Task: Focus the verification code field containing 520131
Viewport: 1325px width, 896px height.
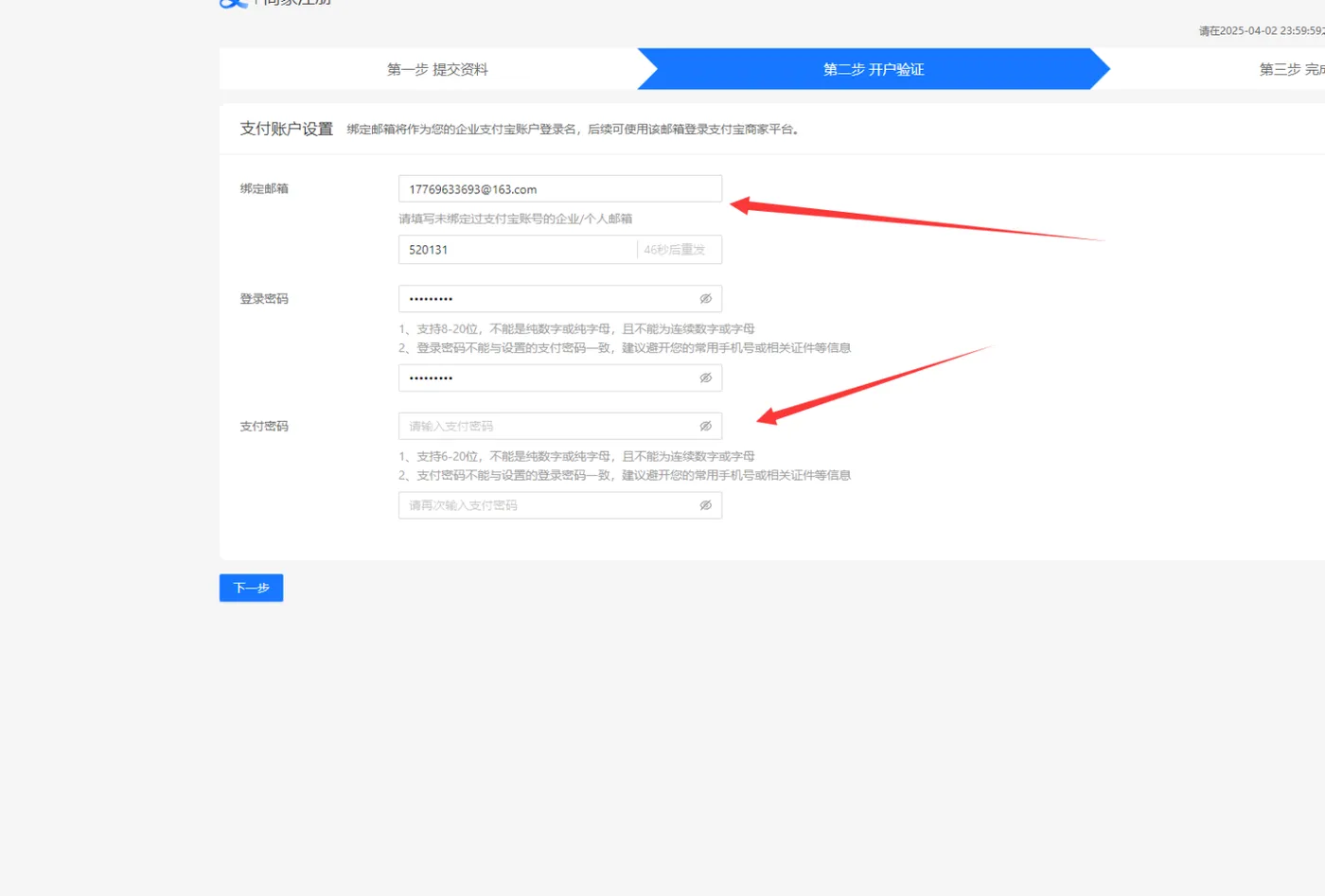Action: 518,250
